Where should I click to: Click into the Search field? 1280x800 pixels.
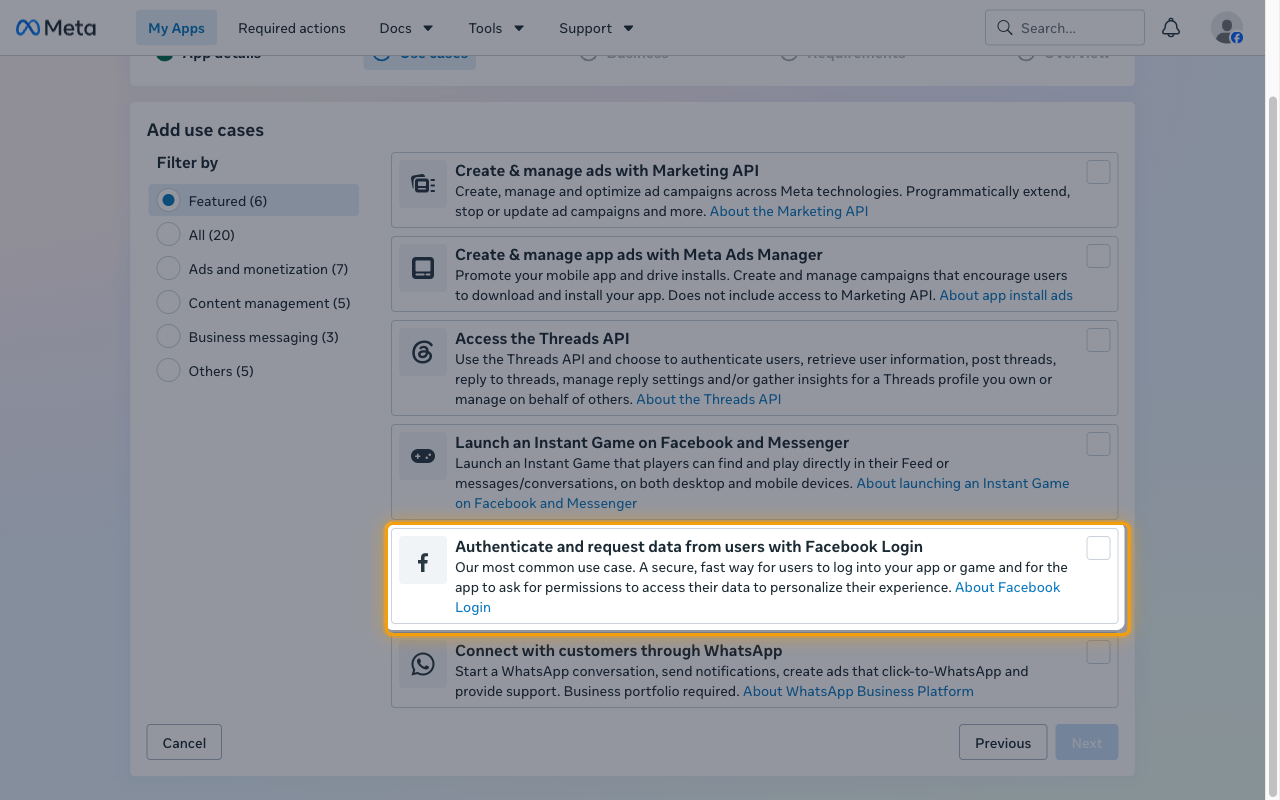click(1065, 28)
